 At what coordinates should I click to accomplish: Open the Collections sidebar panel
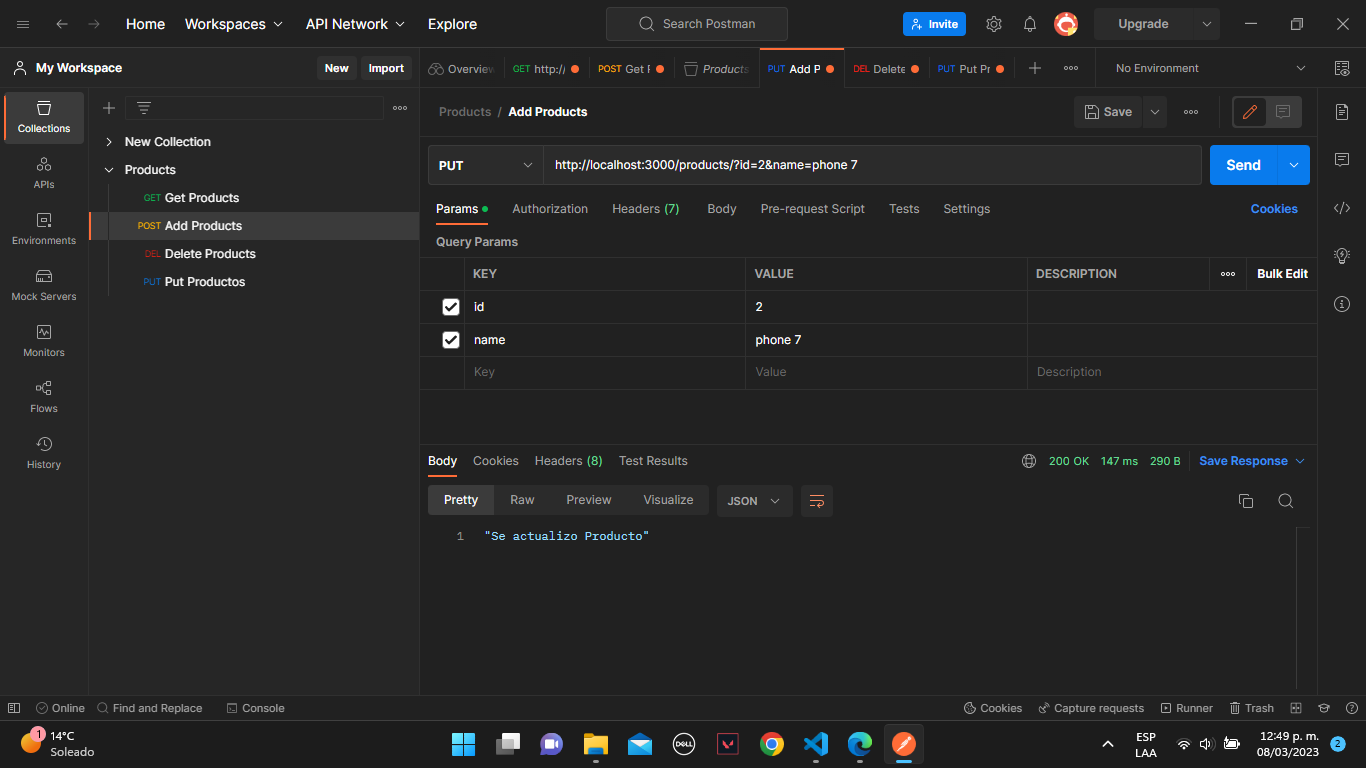pos(43,117)
